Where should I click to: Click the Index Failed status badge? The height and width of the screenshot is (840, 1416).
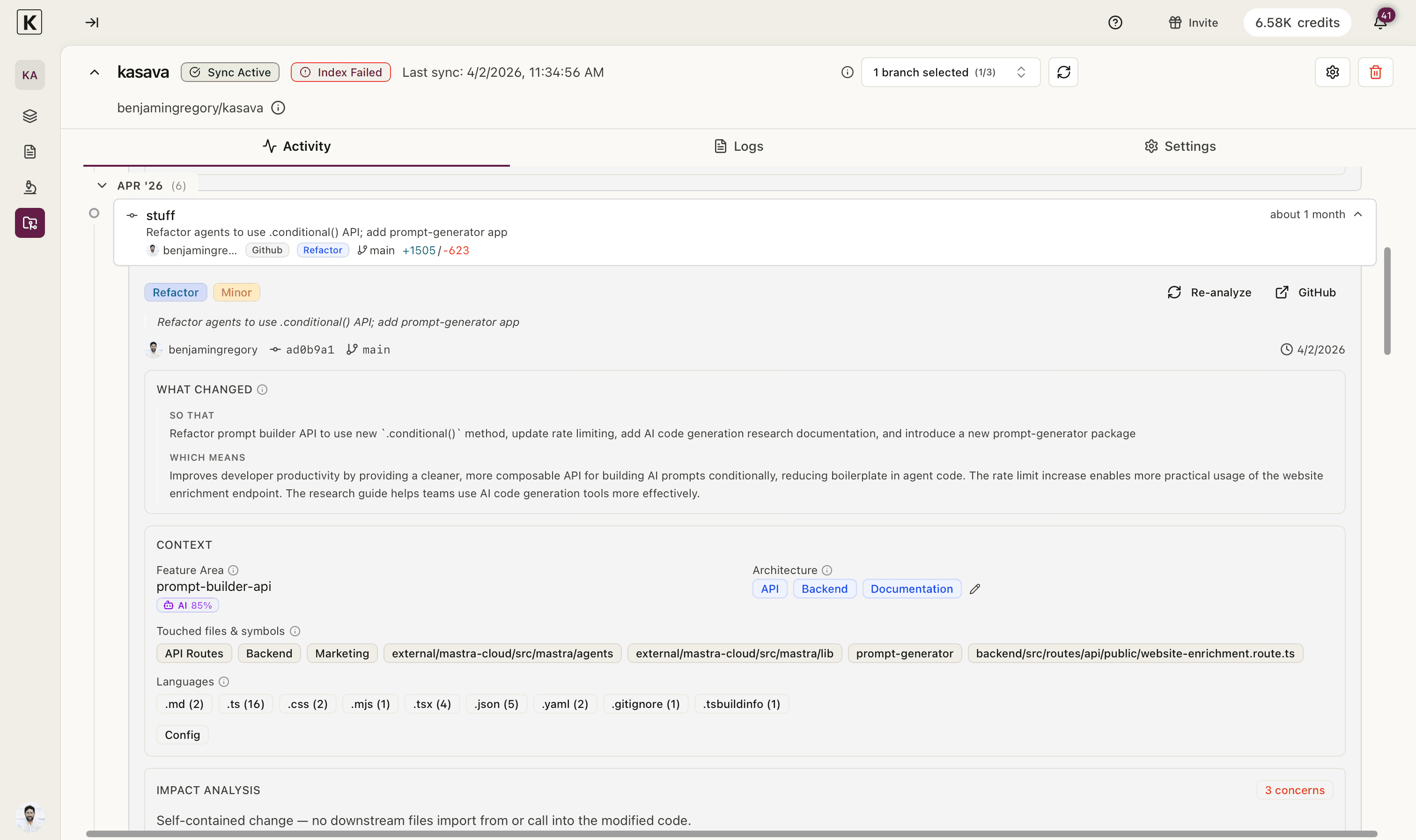pos(341,73)
